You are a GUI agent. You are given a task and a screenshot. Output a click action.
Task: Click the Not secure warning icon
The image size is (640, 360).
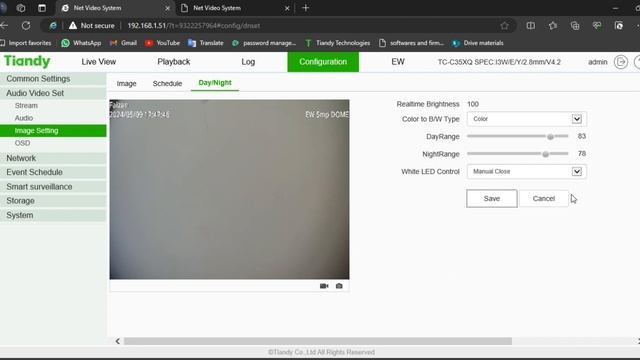coord(73,26)
